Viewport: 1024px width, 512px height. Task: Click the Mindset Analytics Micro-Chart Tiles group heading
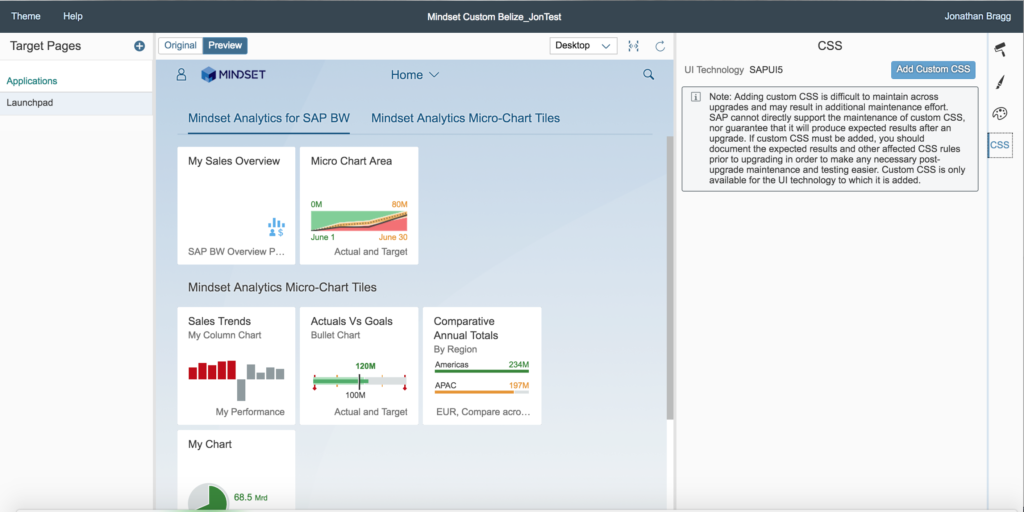click(282, 287)
